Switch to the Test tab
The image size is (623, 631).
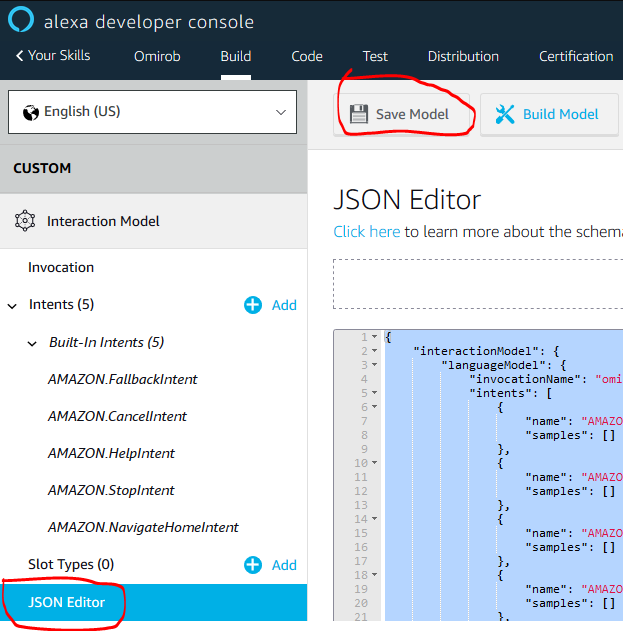point(375,56)
